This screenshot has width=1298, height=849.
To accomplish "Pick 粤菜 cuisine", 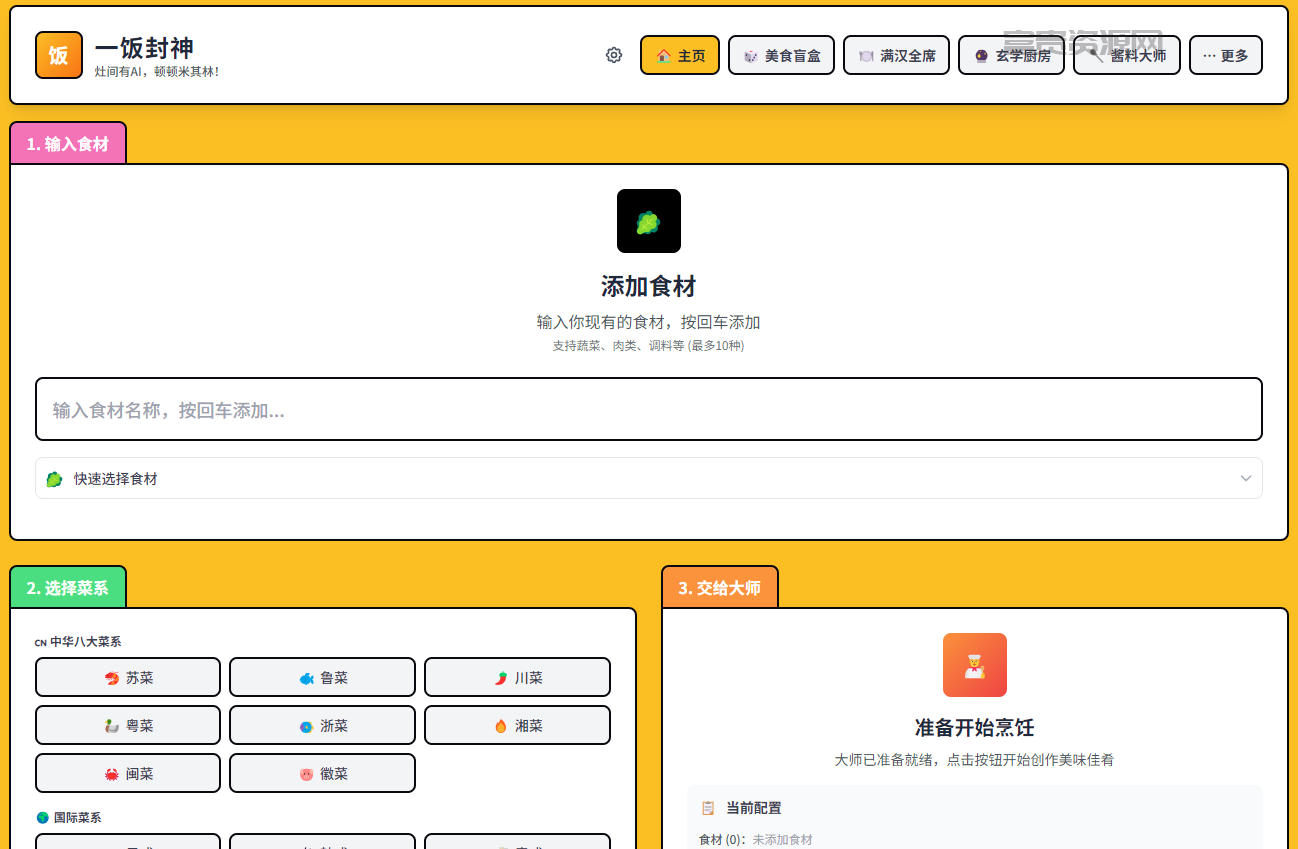I will (x=128, y=725).
